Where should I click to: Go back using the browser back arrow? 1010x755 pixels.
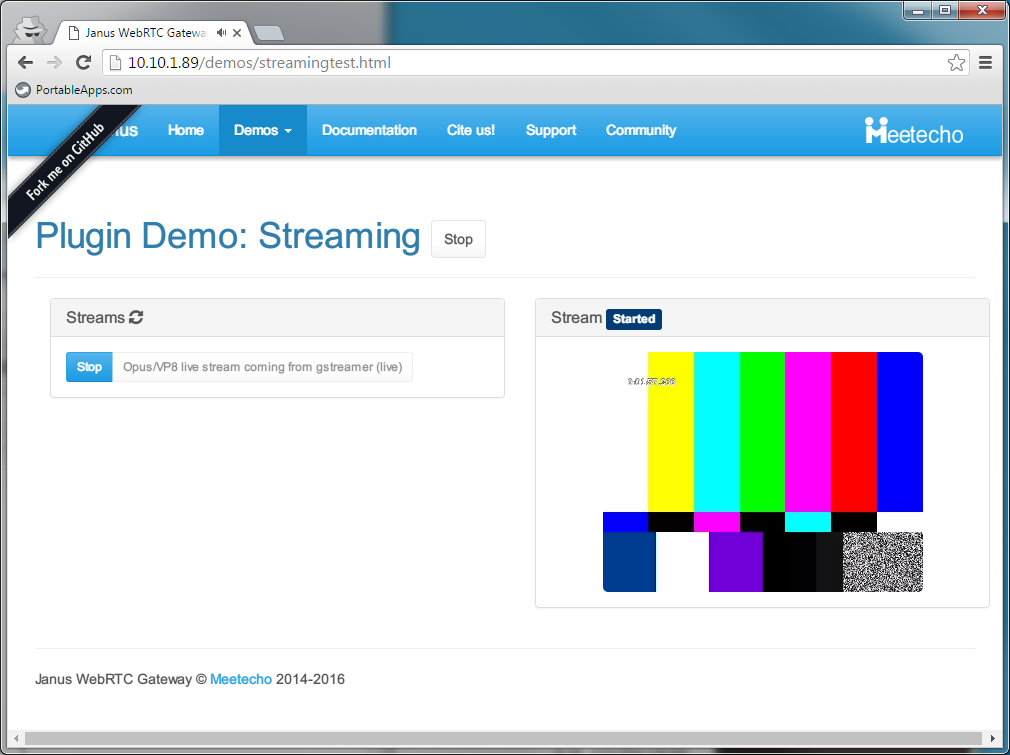coord(25,62)
